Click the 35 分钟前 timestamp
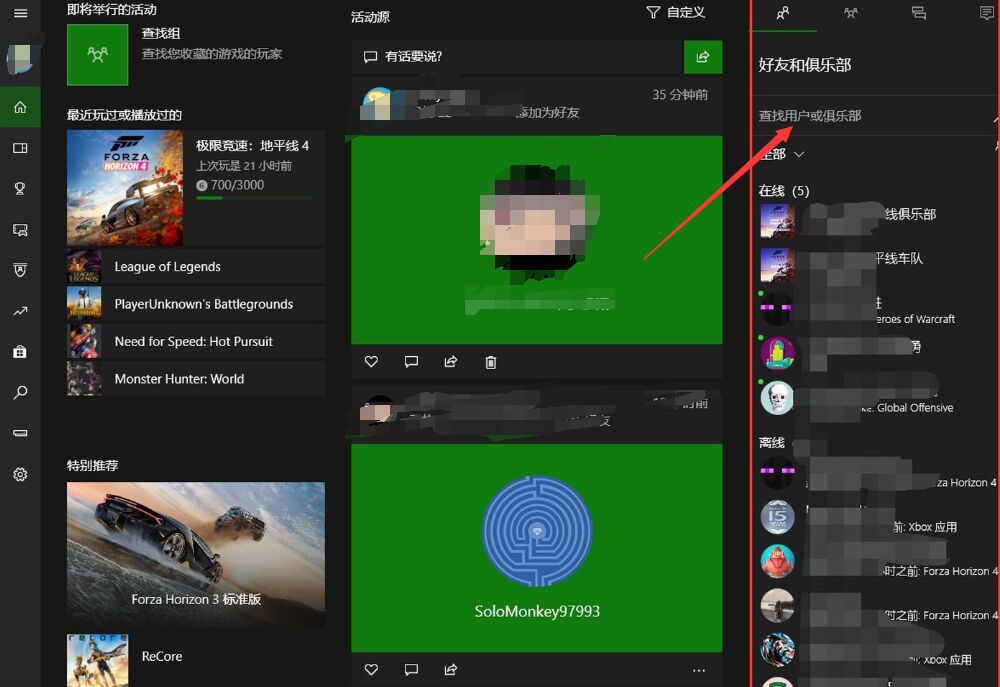 pyautogui.click(x=680, y=95)
